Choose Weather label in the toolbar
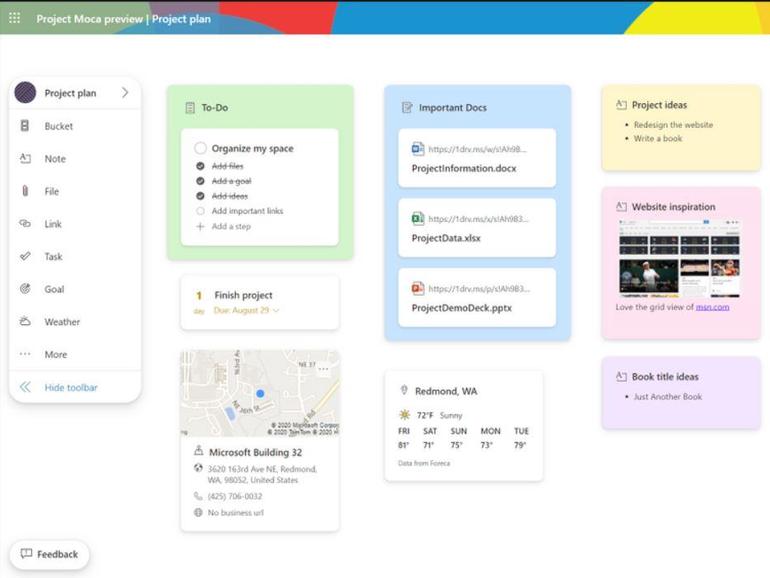770x578 pixels. click(x=62, y=322)
